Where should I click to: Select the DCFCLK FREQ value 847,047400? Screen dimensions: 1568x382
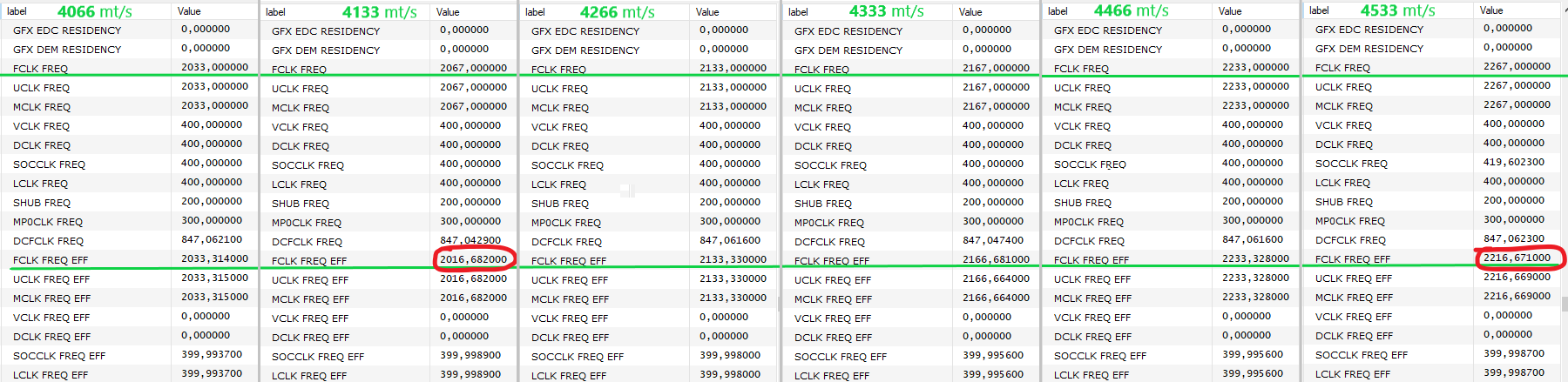[993, 240]
